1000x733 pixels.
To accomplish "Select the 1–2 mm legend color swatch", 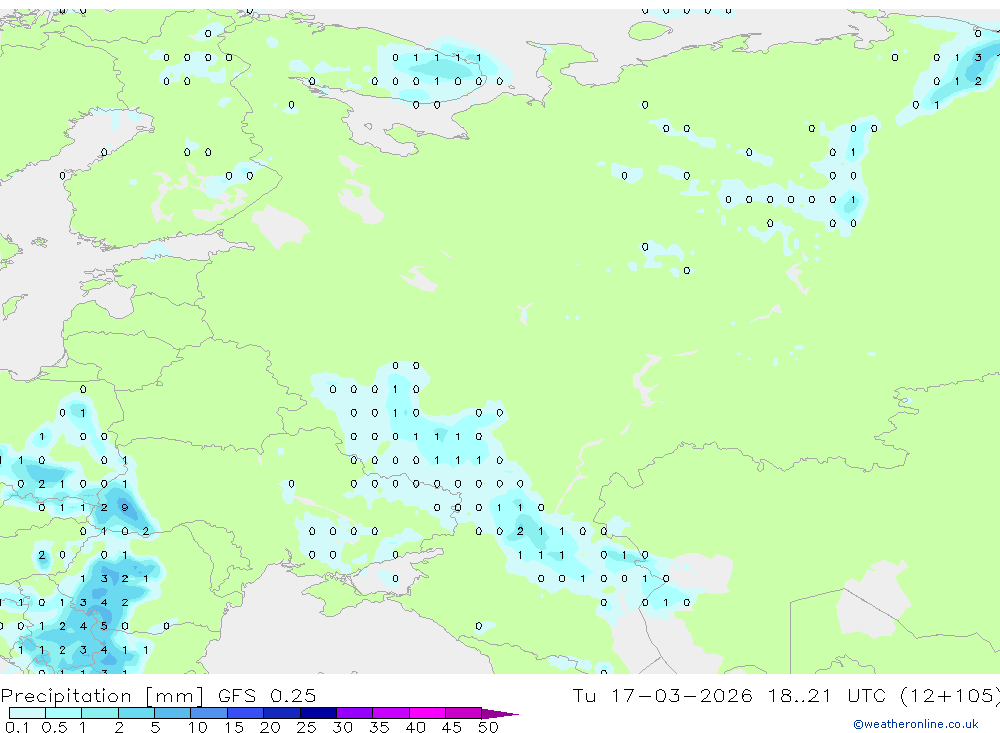I will (x=100, y=713).
